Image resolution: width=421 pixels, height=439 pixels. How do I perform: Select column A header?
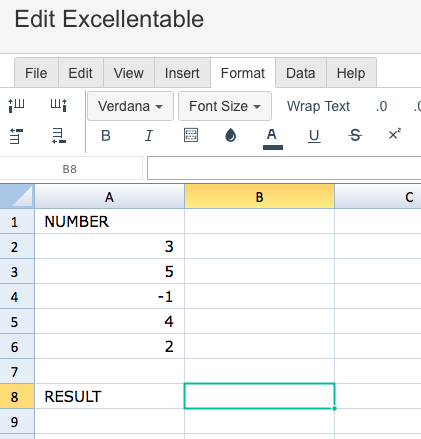click(109, 197)
